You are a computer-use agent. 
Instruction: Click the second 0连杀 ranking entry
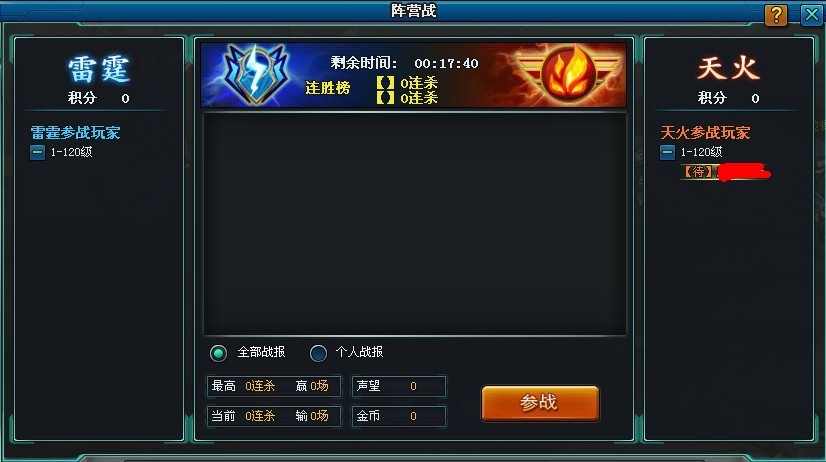(x=407, y=97)
